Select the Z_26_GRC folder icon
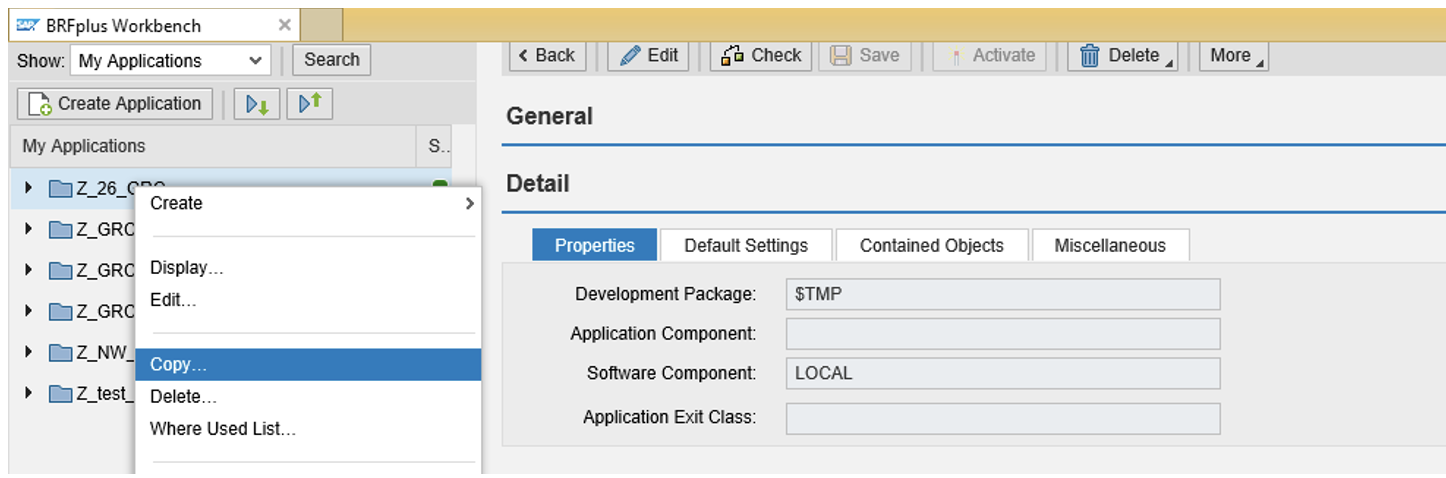 click(61, 187)
